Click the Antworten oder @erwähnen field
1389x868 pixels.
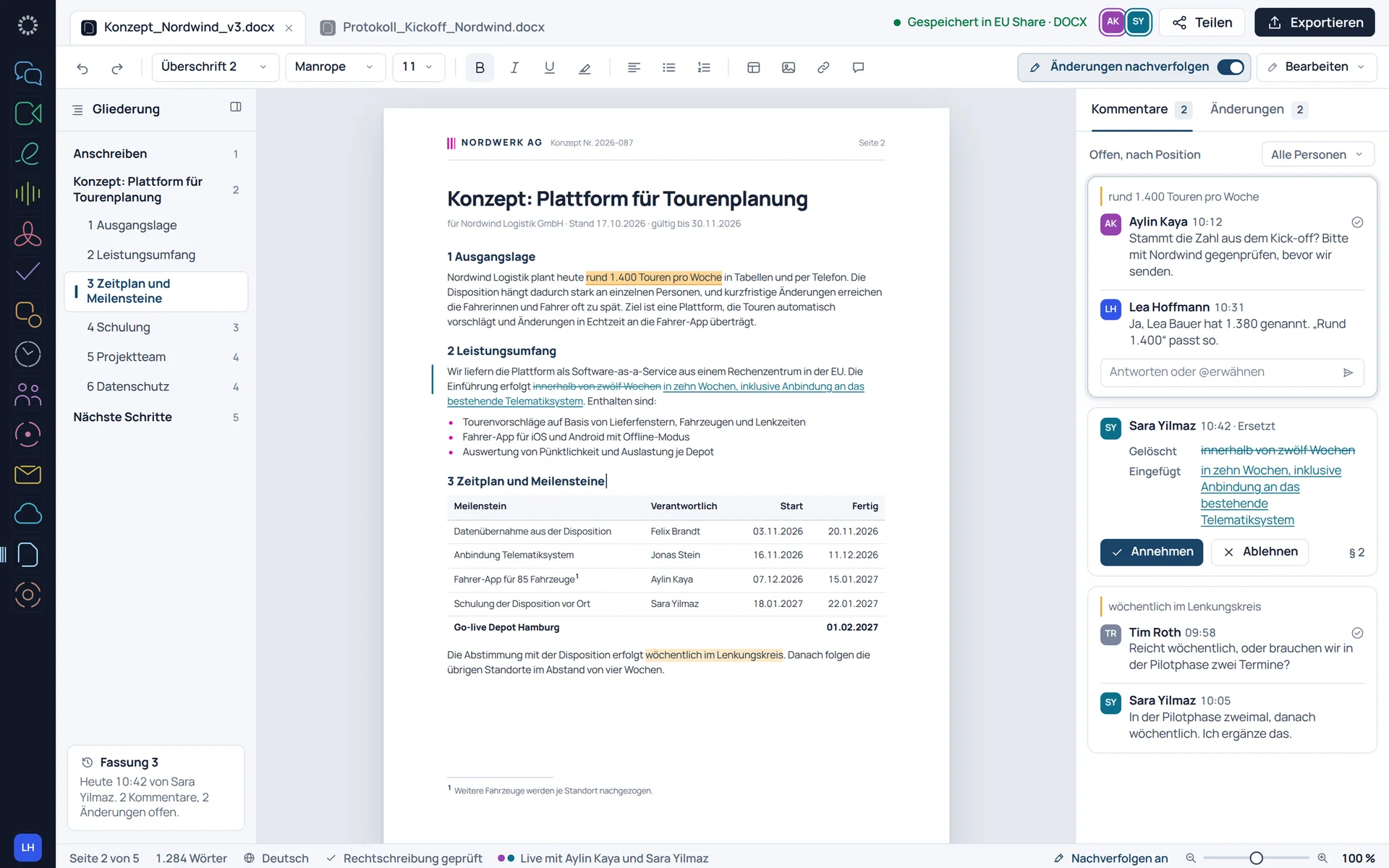coord(1232,373)
